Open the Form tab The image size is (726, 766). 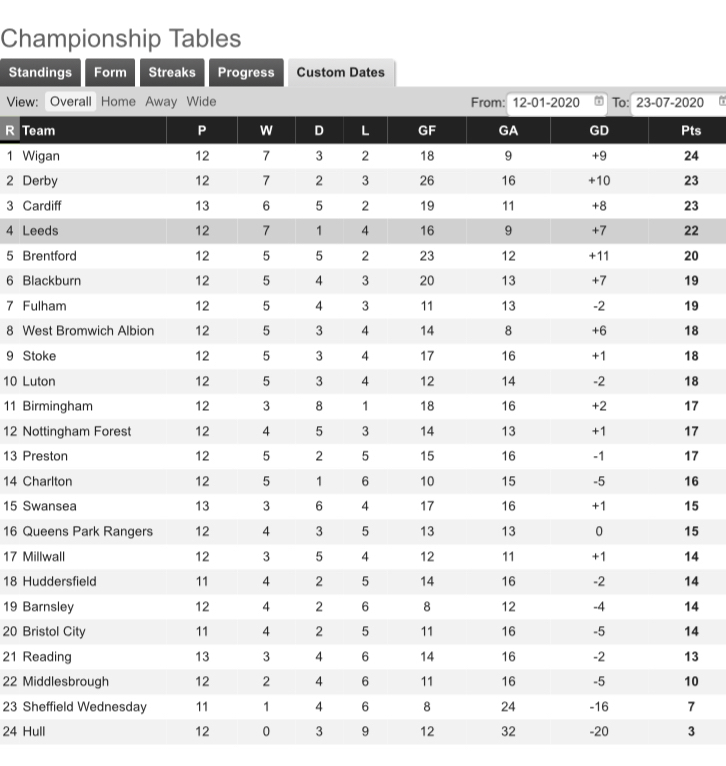point(110,72)
